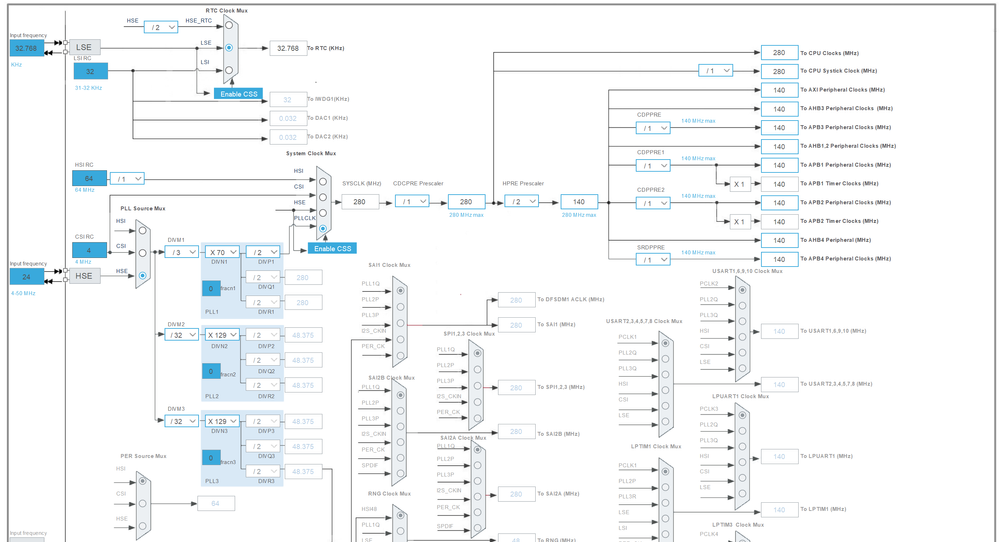The image size is (999, 542).
Task: Edit the fracn3 value field
Action: click(211, 457)
